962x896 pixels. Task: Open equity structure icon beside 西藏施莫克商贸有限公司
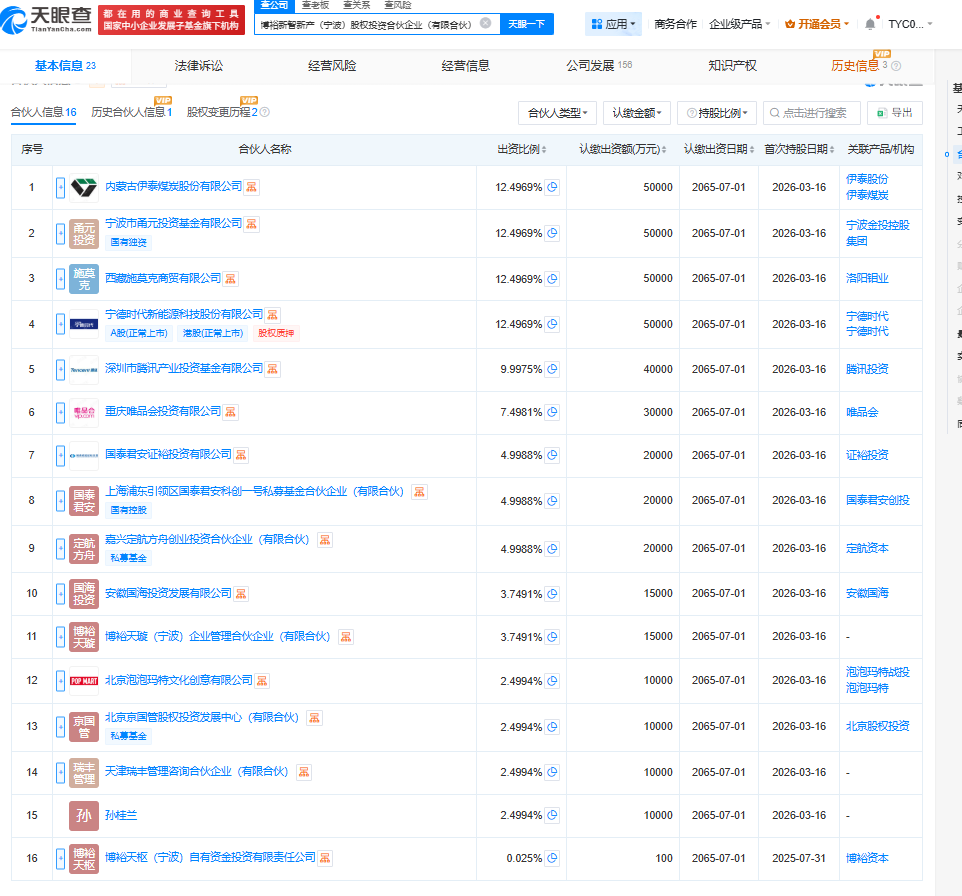(230, 279)
